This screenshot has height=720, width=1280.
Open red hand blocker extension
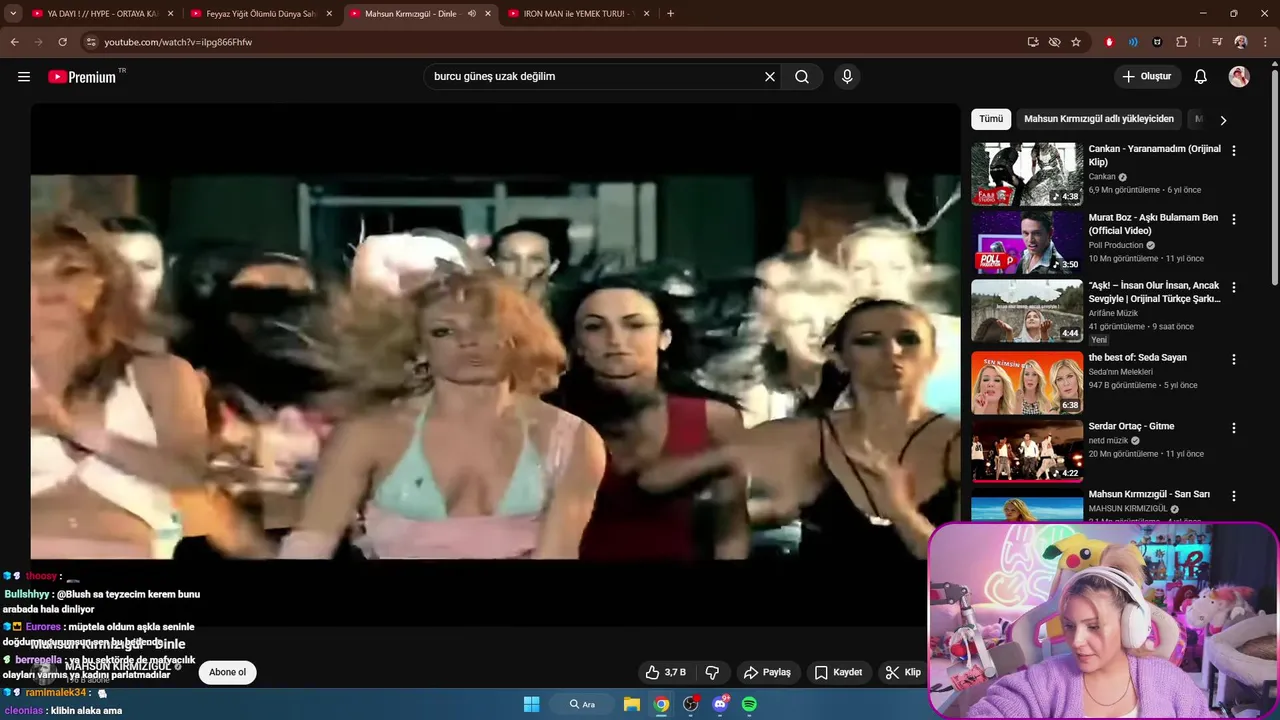[1109, 42]
